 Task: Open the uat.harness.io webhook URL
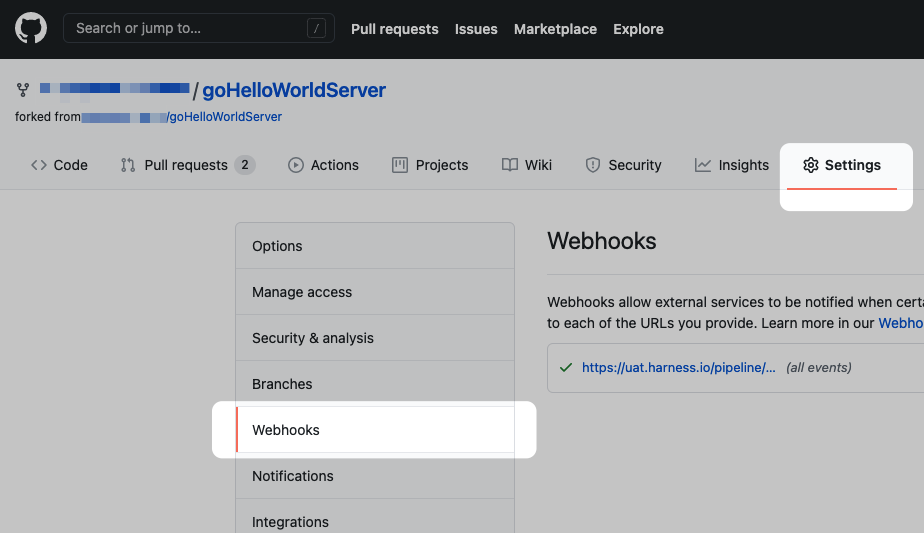678,367
